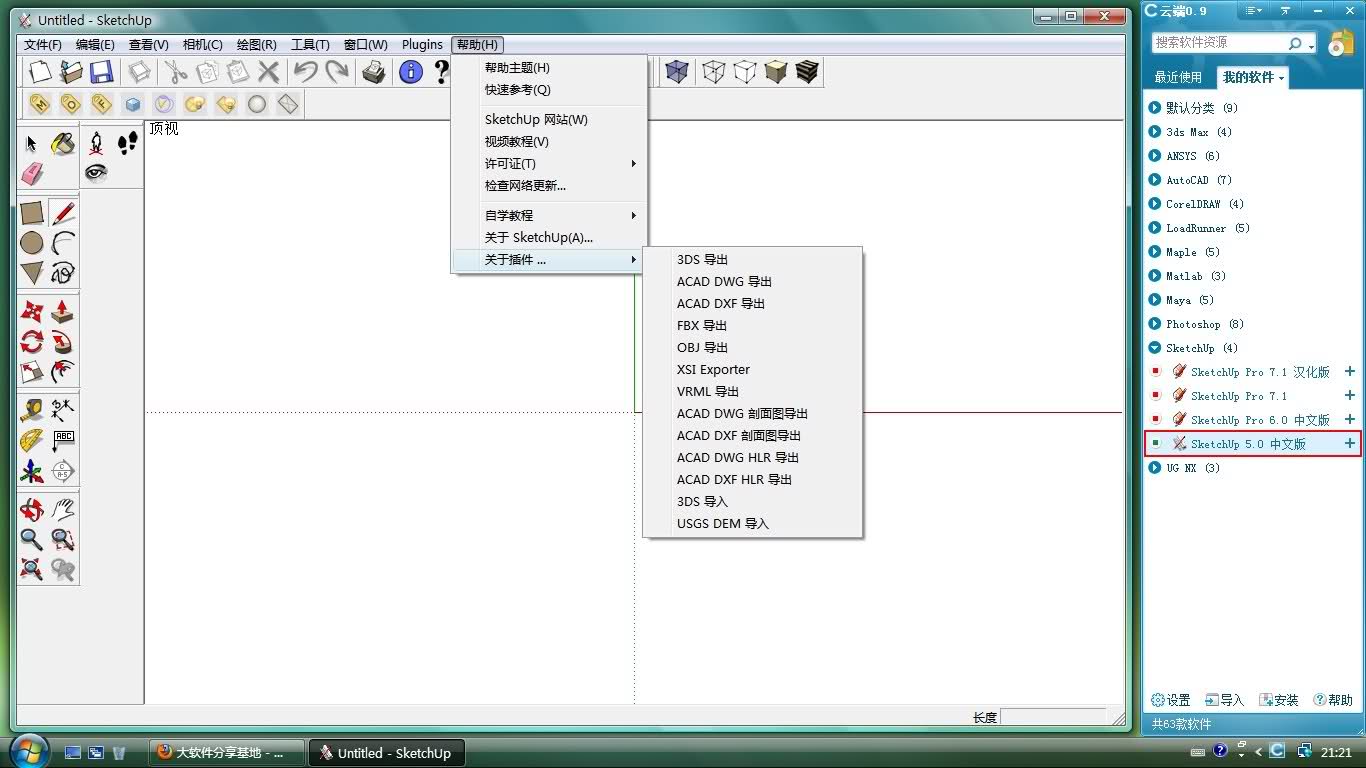Open the 文件(F) menu
Screen dimensions: 1366x768
43,45
